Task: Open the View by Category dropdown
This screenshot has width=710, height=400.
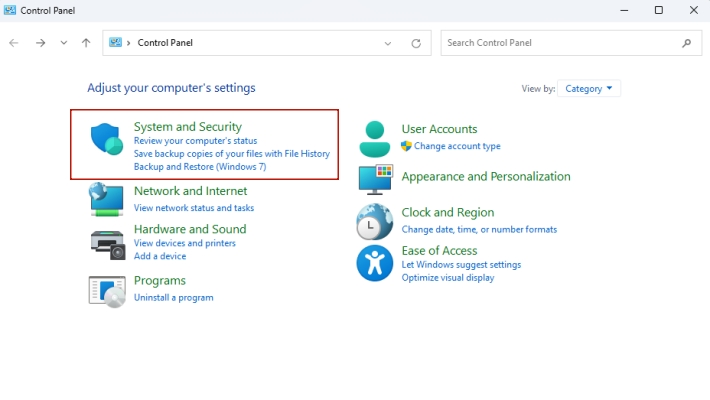Action: coord(589,88)
